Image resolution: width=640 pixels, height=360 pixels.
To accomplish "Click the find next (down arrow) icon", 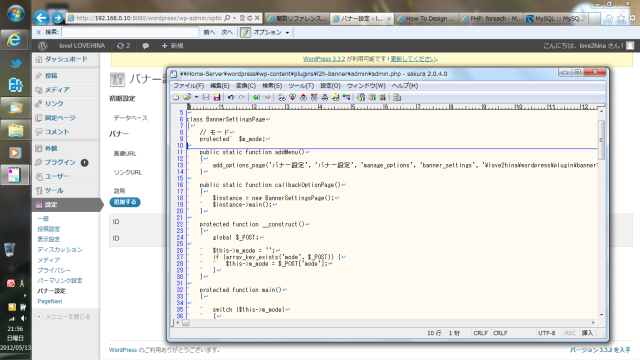I will 292,97.
